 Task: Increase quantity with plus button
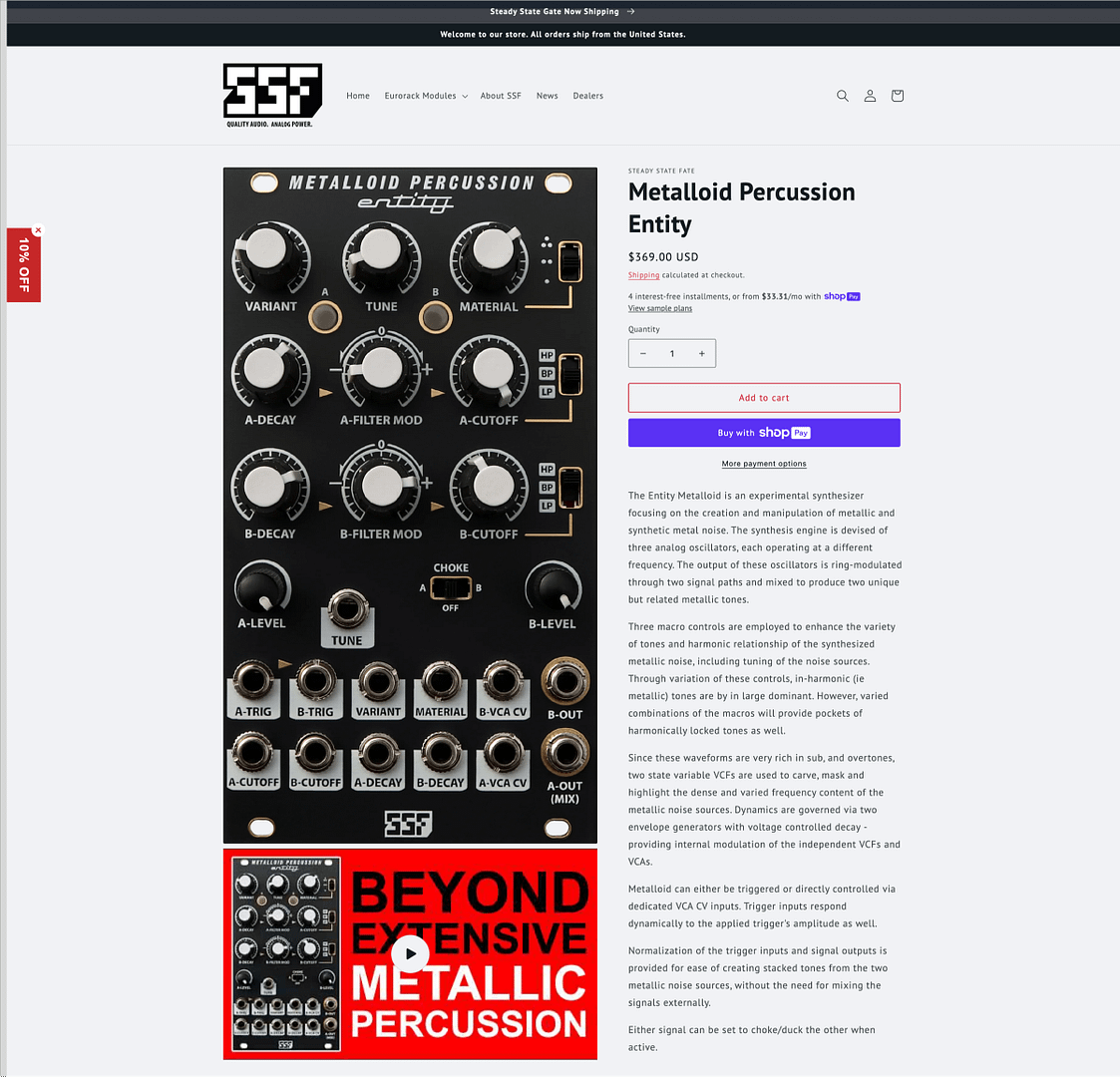701,353
